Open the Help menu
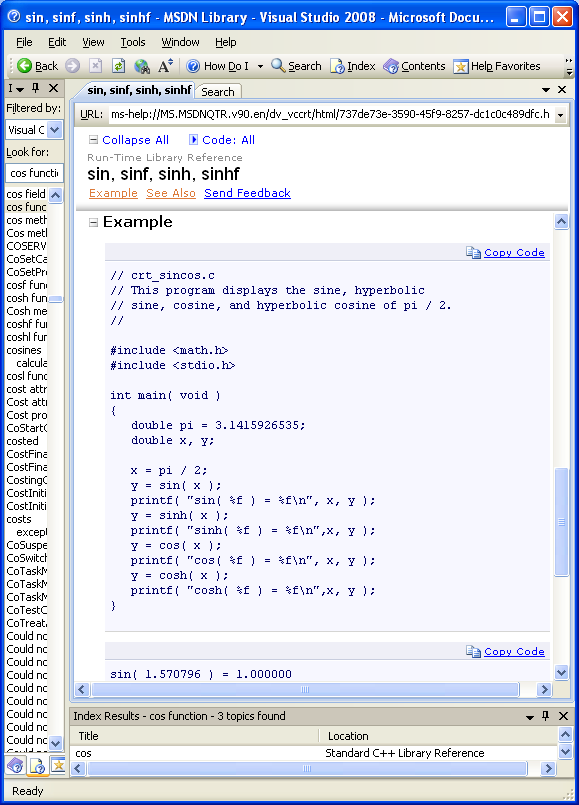This screenshot has height=805, width=579. pyautogui.click(x=225, y=42)
